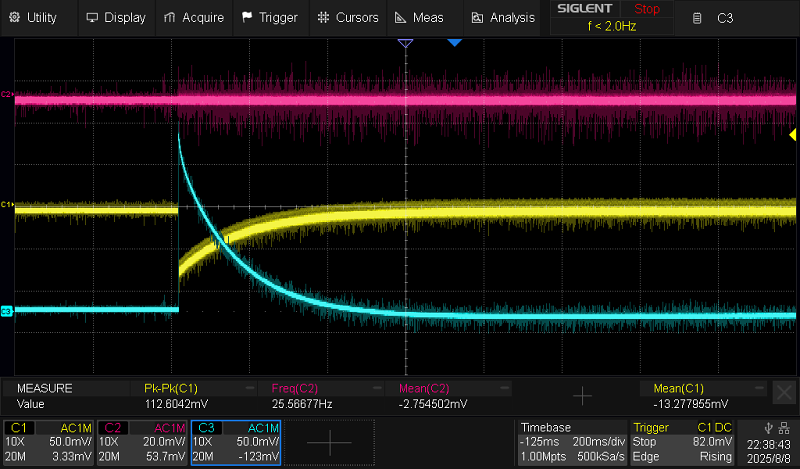Screen dimensions: 800x469
Task: Open the C1 channel settings box
Action: coord(50,441)
